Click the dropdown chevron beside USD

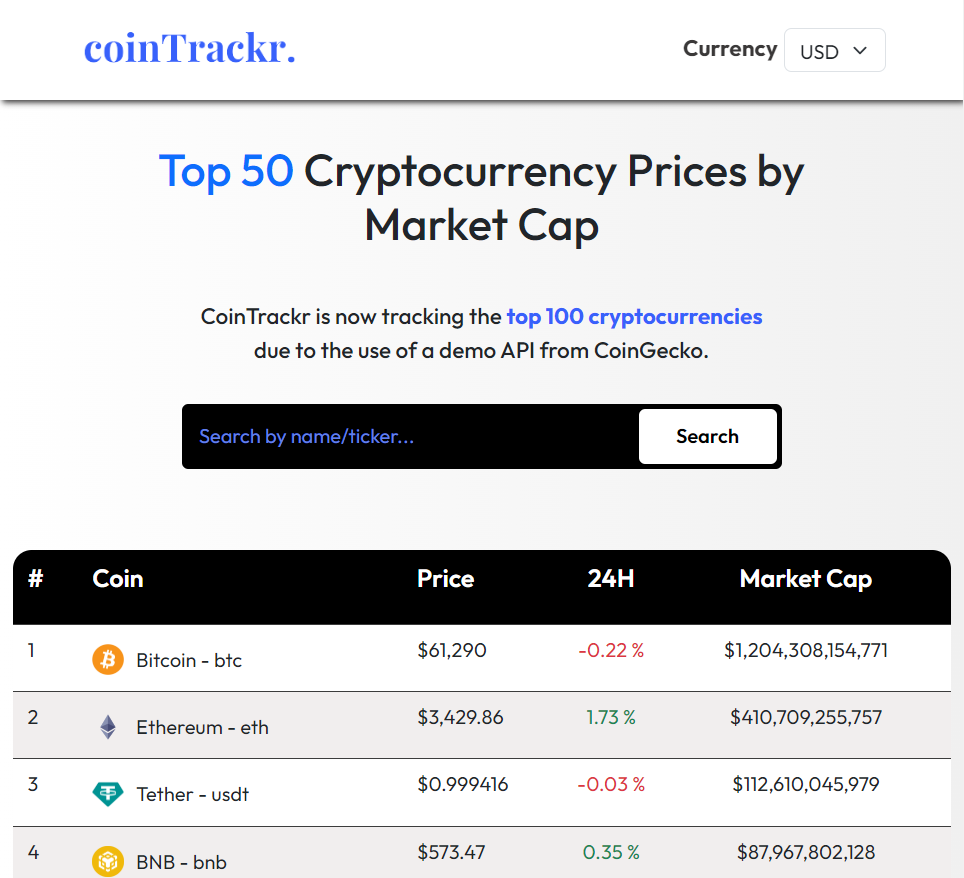click(860, 51)
